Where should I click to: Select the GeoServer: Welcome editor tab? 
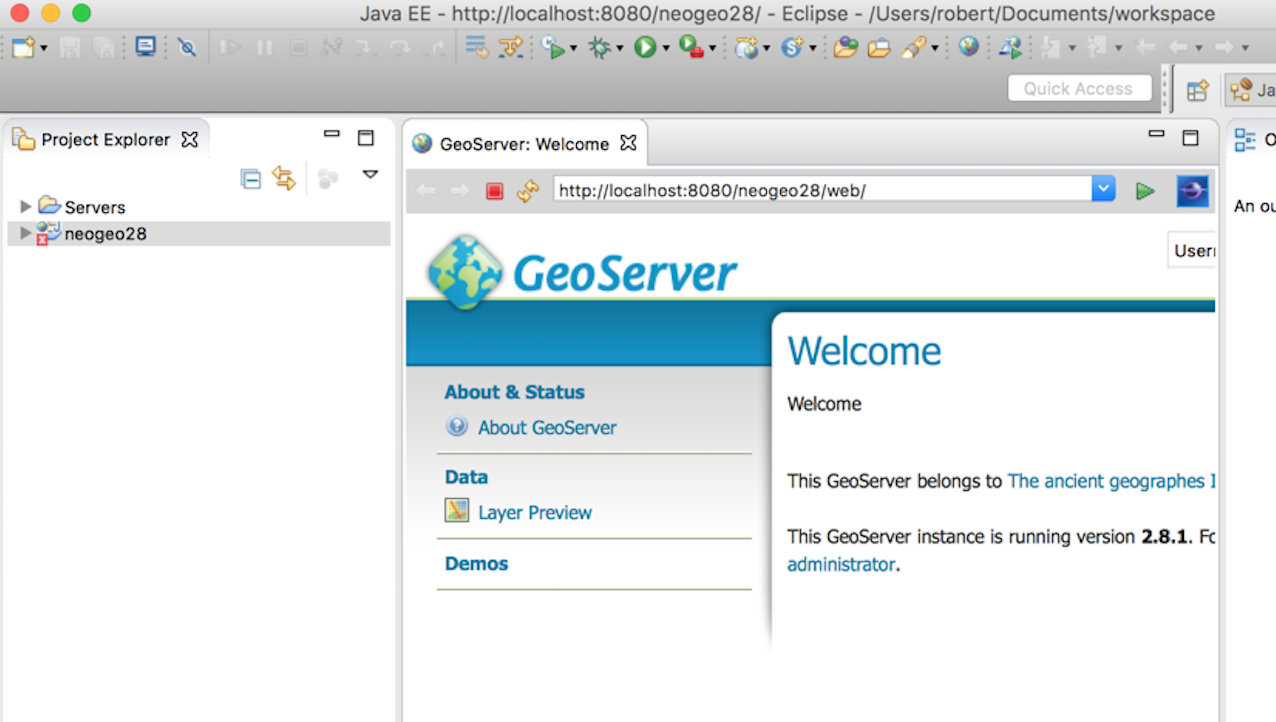pyautogui.click(x=524, y=144)
